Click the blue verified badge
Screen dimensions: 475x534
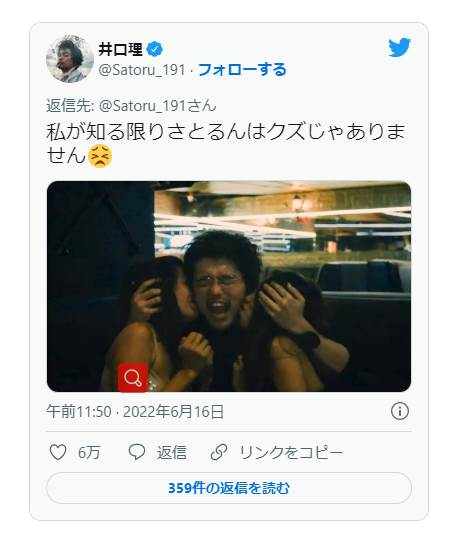click(x=155, y=50)
